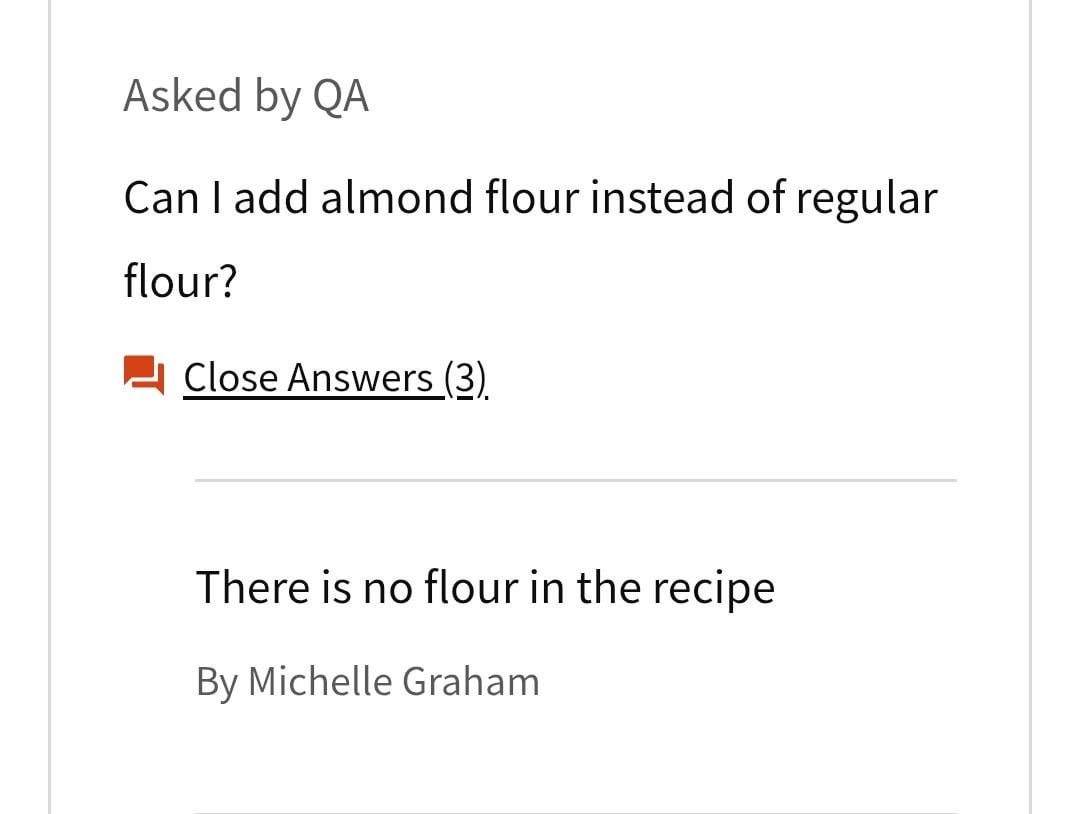Click the word "Answers" in the toggle link
The image size is (1080, 814).
coord(360,378)
